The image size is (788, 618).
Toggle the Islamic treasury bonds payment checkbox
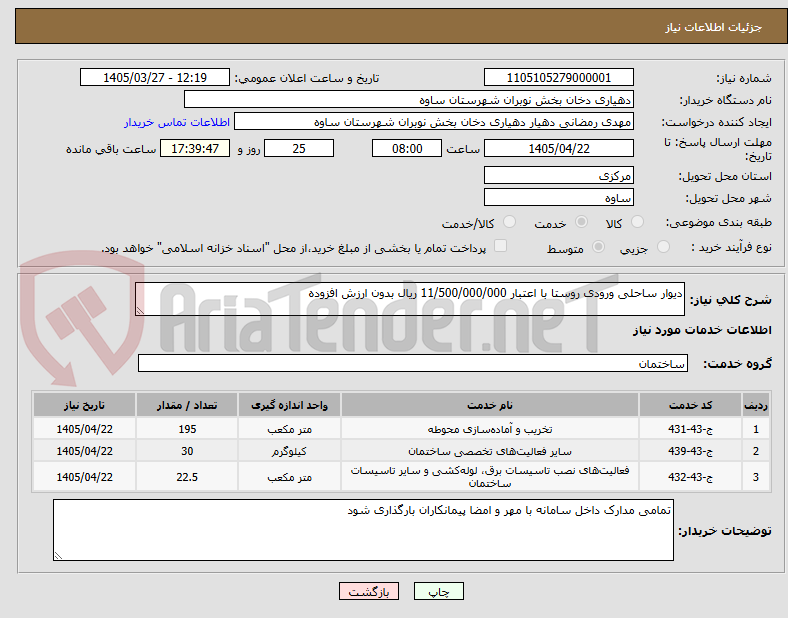501,246
